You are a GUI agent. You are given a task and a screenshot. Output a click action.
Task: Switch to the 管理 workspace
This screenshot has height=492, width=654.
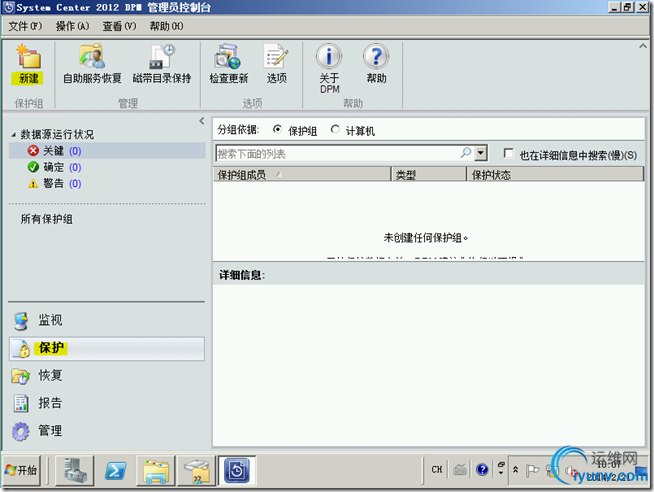click(x=106, y=431)
